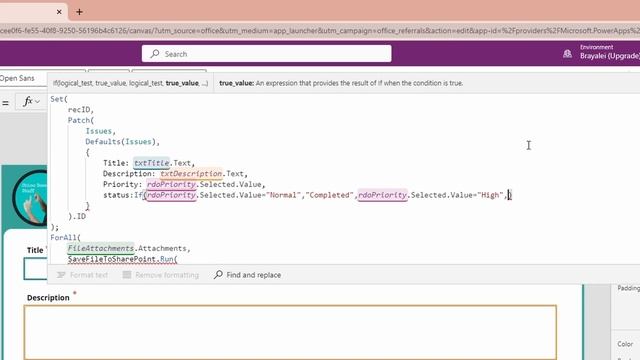Open the Environment picker icon
The image size is (640, 360).
tap(567, 54)
